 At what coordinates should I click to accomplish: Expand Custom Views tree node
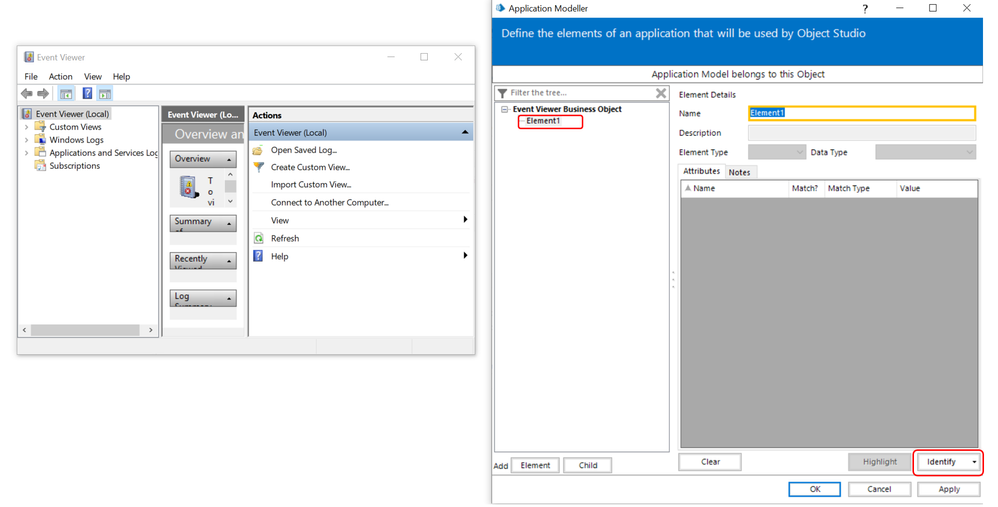(26, 127)
